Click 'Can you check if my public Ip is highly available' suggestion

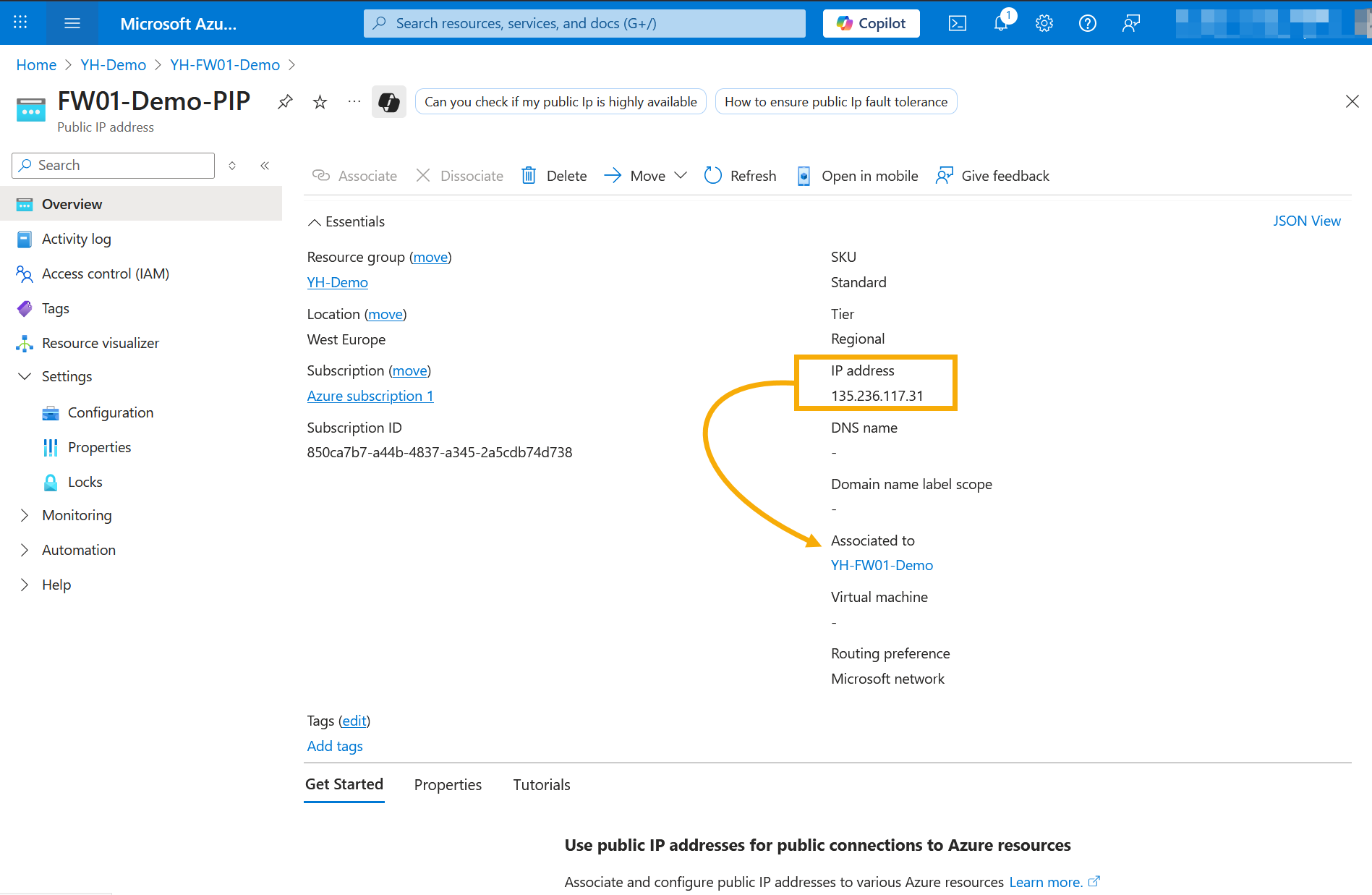[561, 102]
